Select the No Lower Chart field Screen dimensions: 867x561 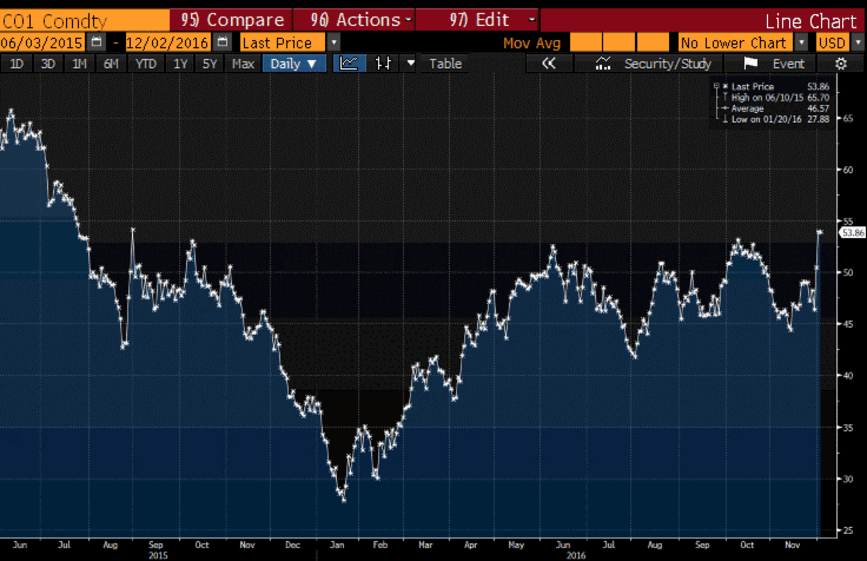[737, 42]
